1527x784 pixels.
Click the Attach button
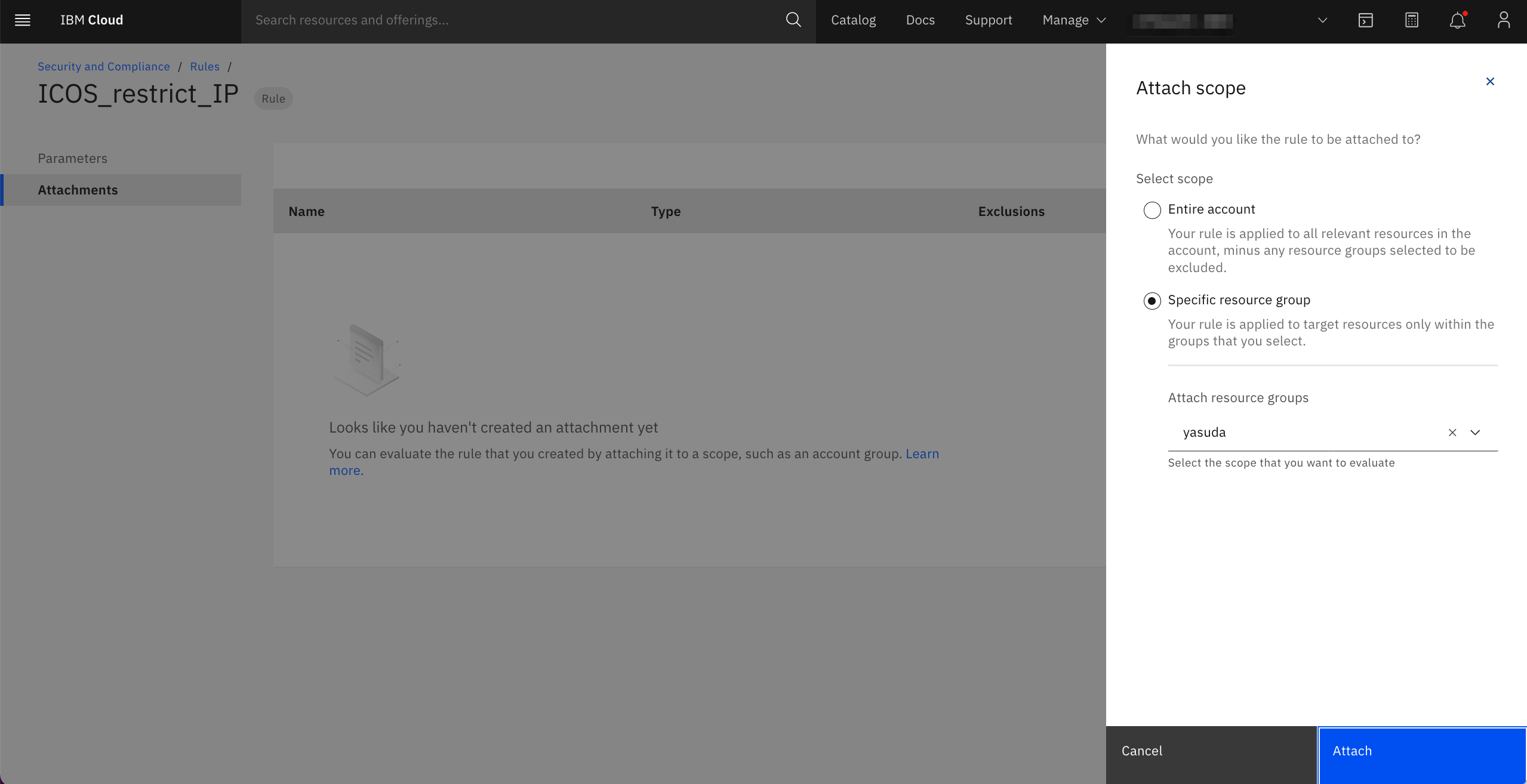[x=1421, y=751]
